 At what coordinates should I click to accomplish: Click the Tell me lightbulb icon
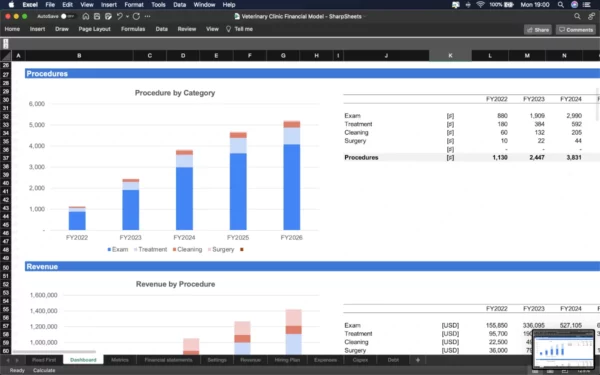click(228, 29)
